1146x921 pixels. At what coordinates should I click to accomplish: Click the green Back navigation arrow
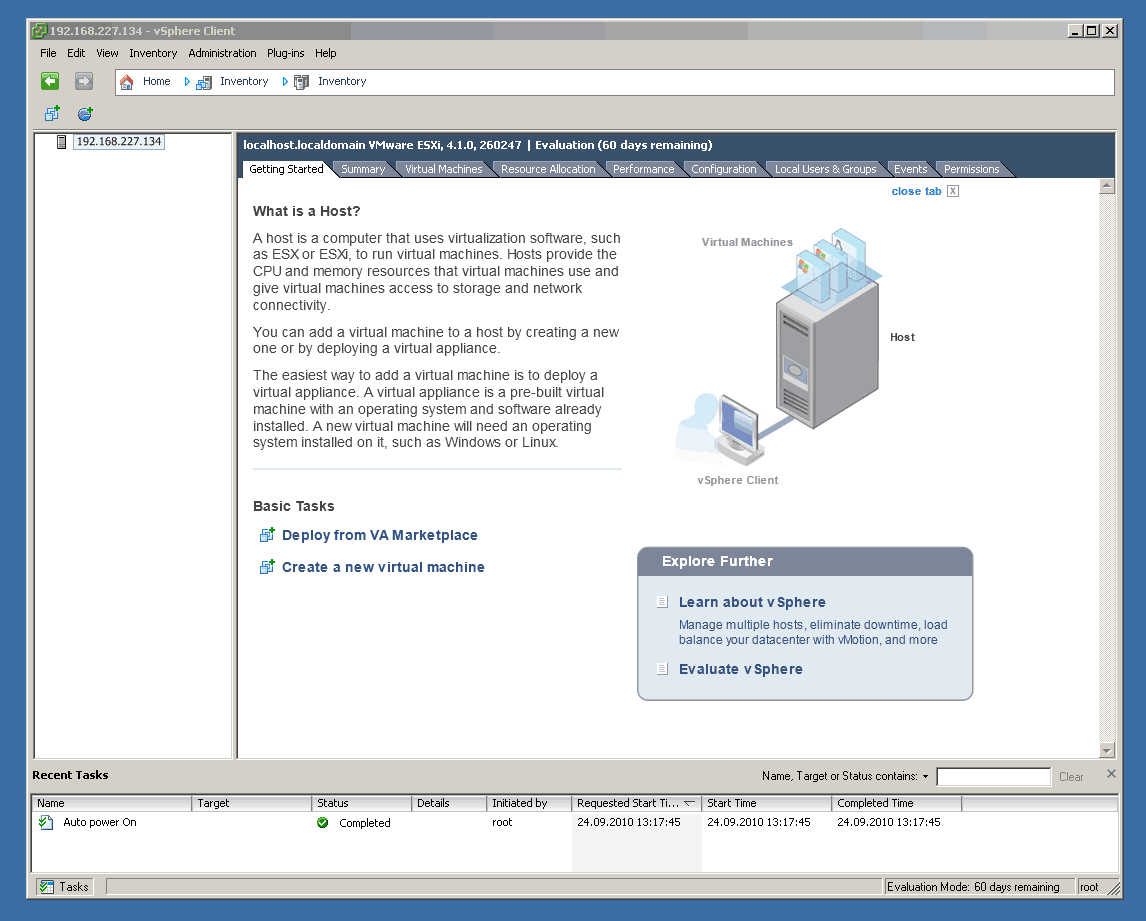point(50,81)
